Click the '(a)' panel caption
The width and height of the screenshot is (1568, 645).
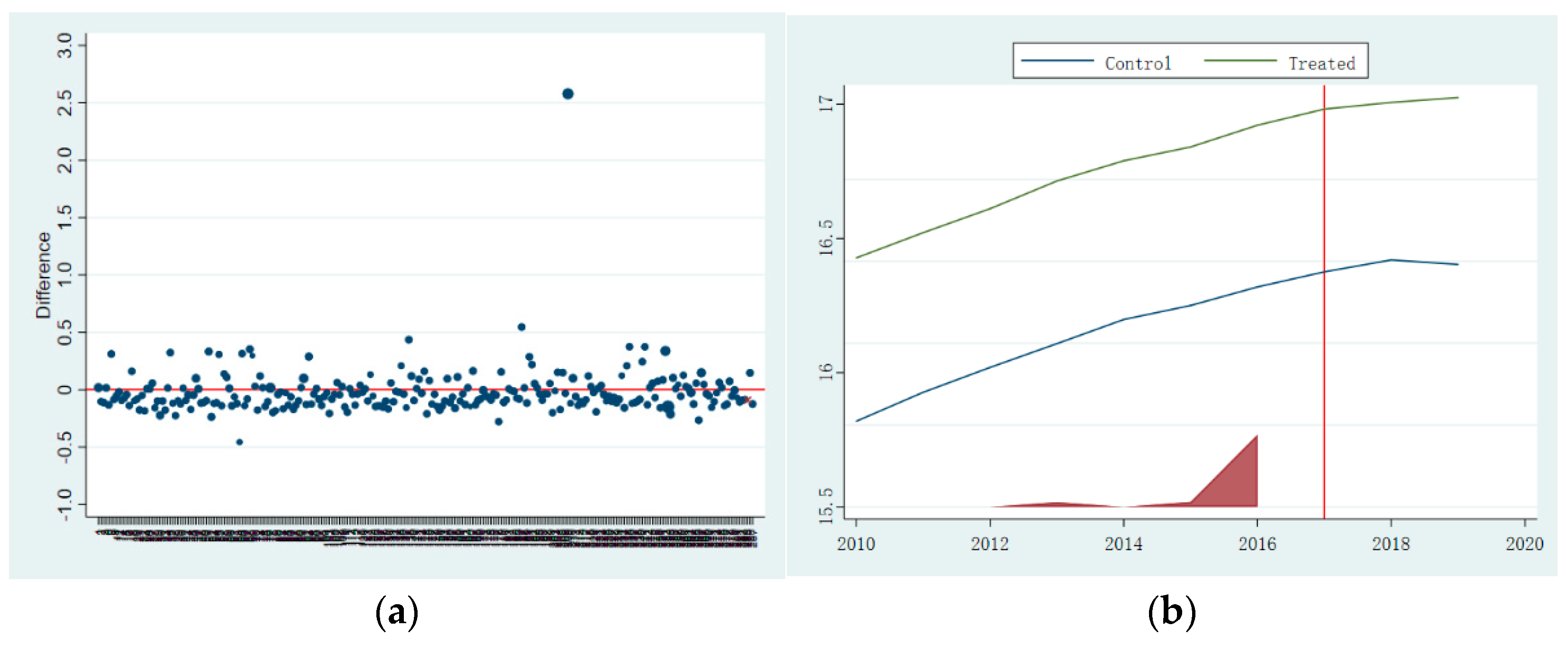(x=397, y=613)
